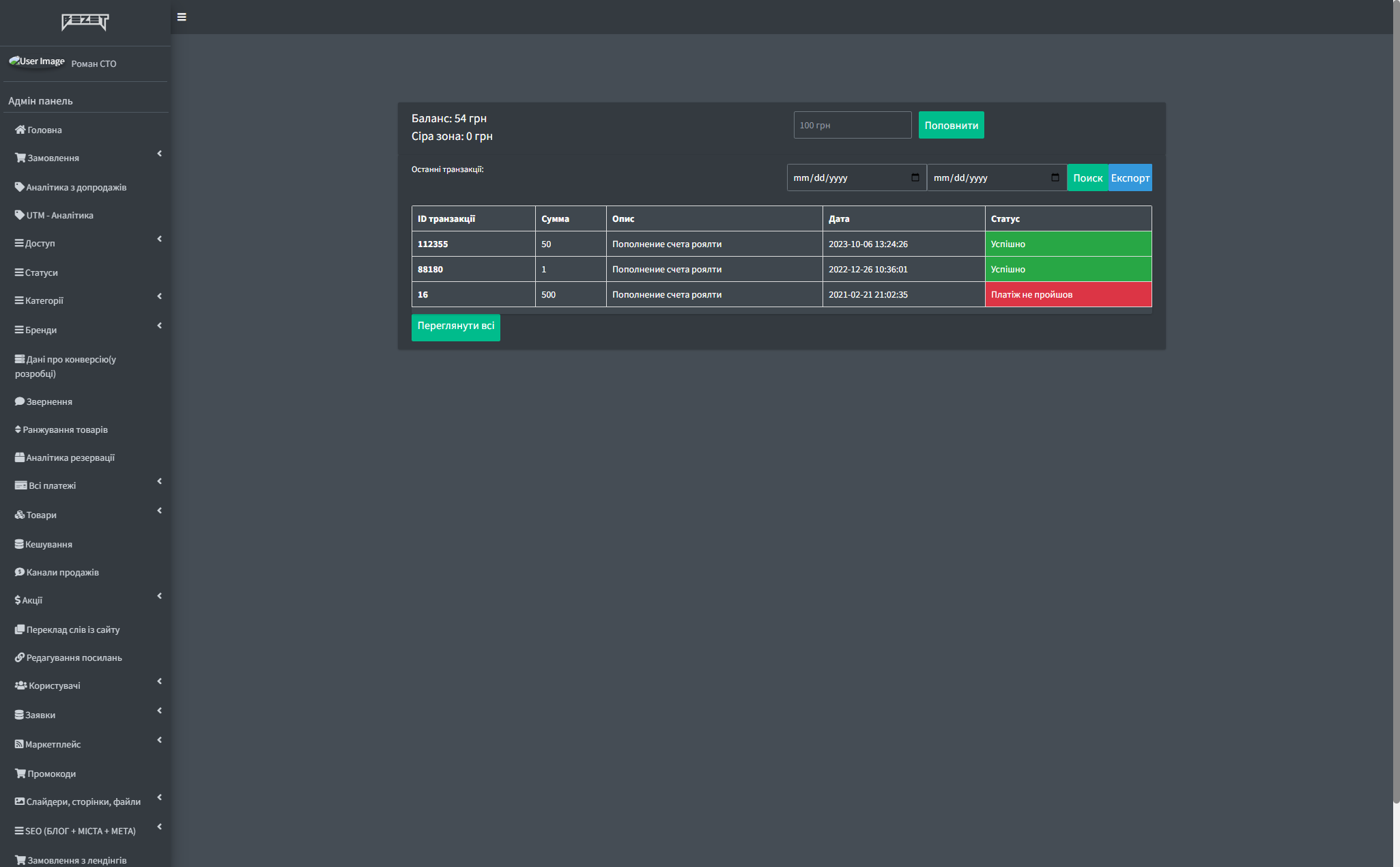
Task: Click transaction ID 88180 cell
Action: point(473,269)
